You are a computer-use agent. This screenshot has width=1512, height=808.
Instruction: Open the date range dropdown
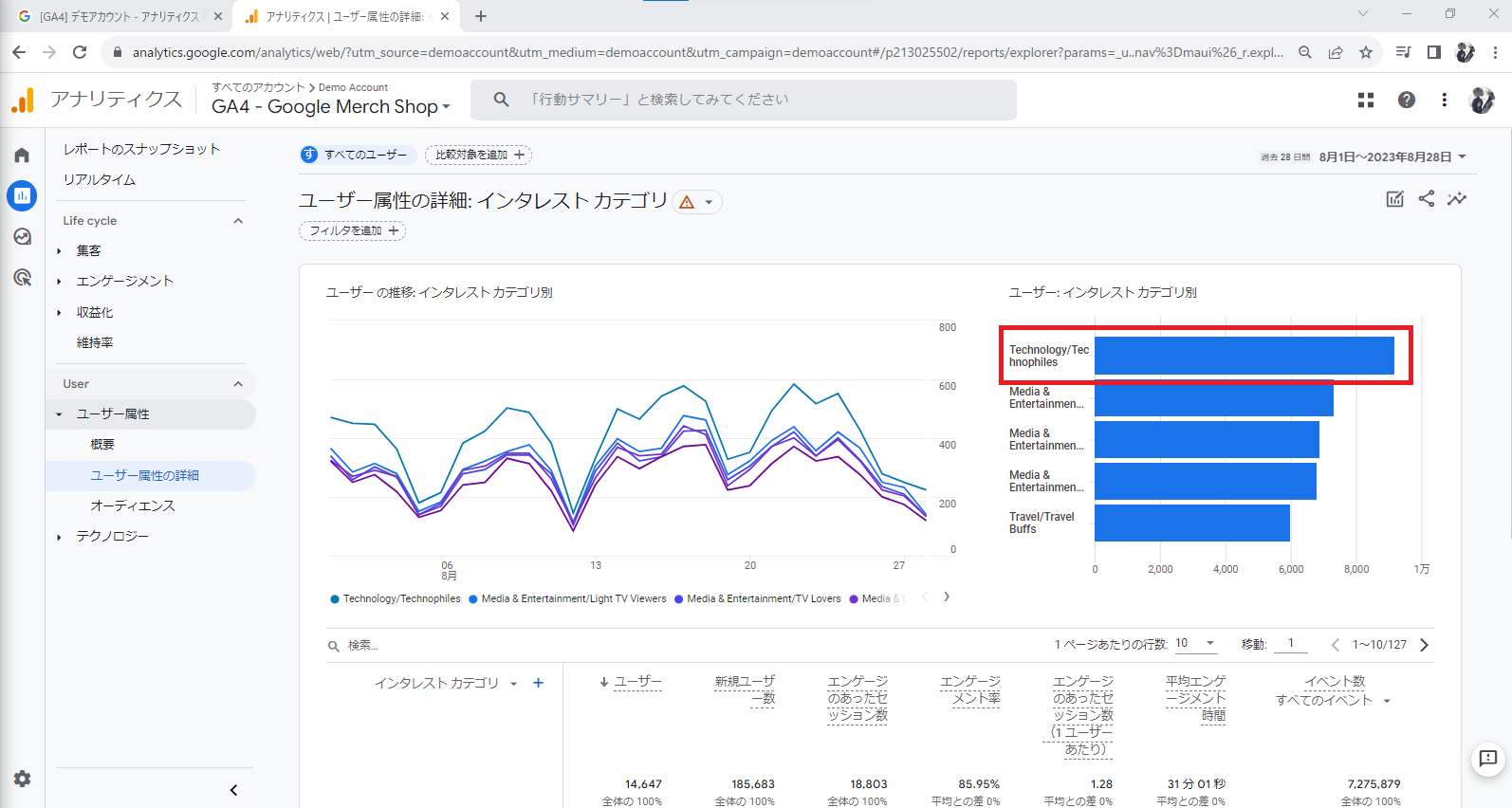(1462, 156)
